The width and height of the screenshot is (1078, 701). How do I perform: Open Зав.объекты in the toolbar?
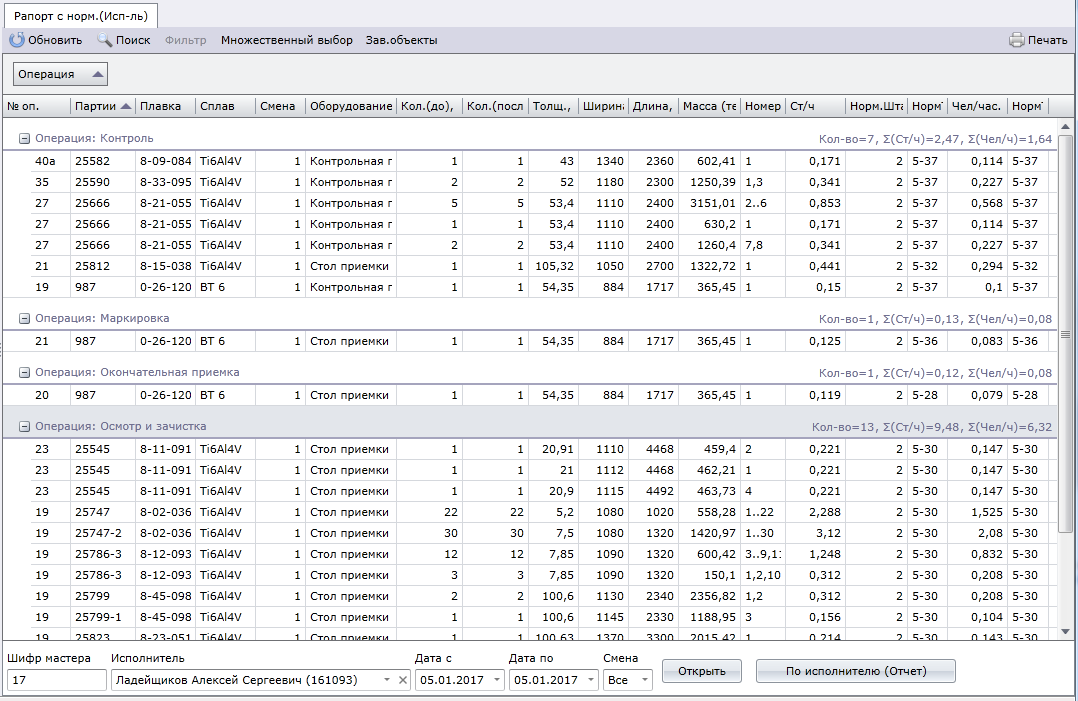click(x=401, y=40)
